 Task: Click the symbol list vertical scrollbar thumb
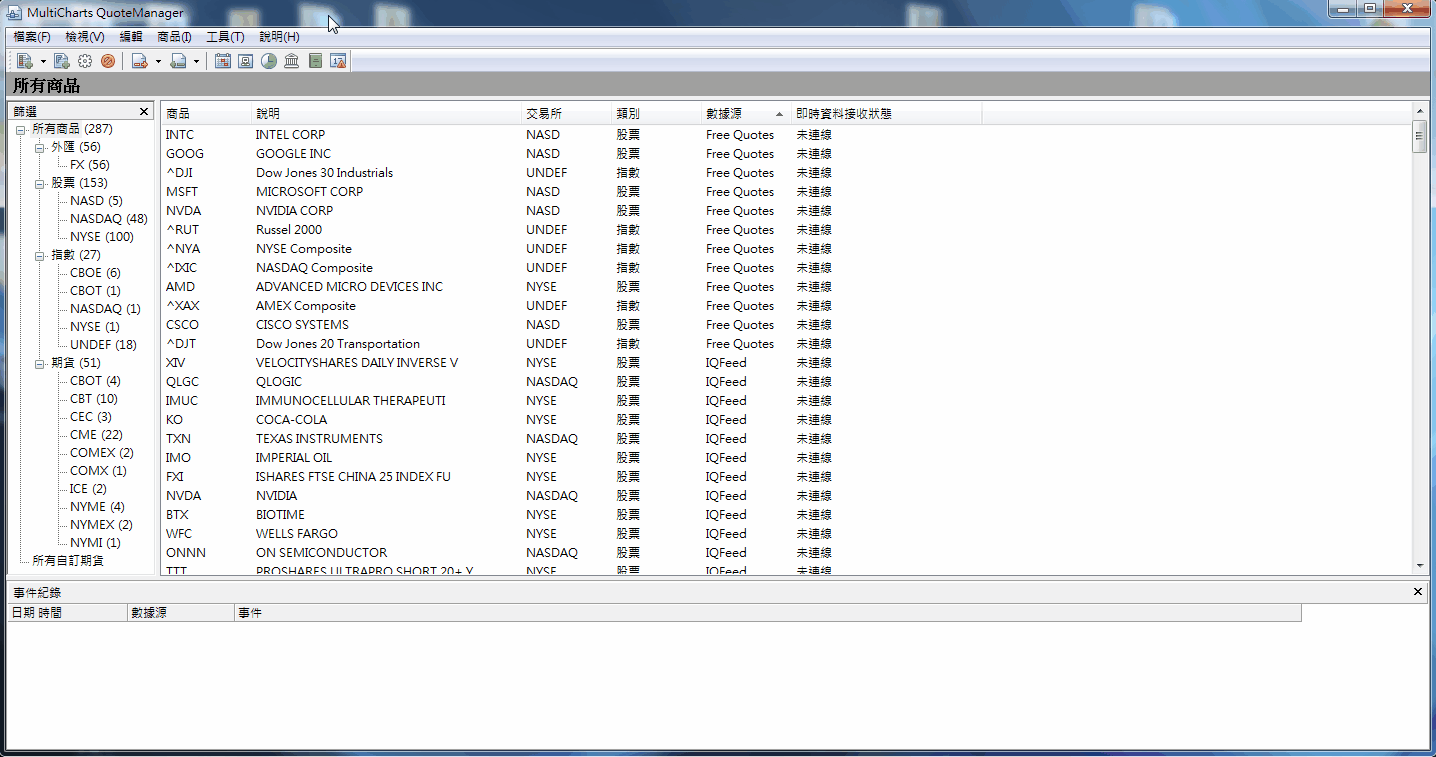click(x=1419, y=136)
